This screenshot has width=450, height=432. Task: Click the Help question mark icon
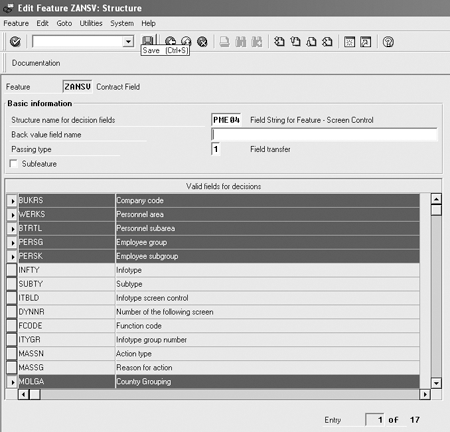pyautogui.click(x=388, y=42)
